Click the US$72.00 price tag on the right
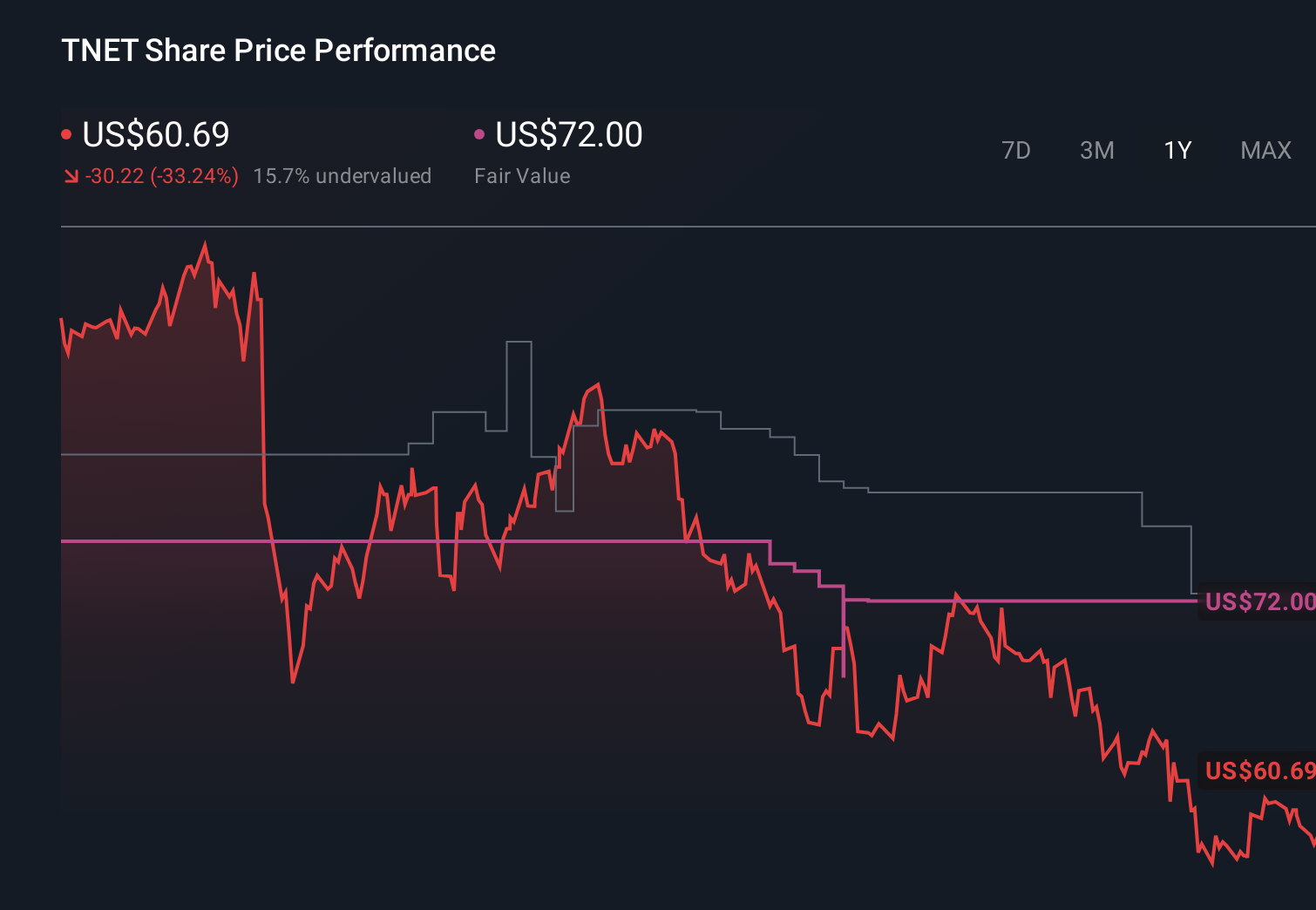1316x910 pixels. (1256, 601)
